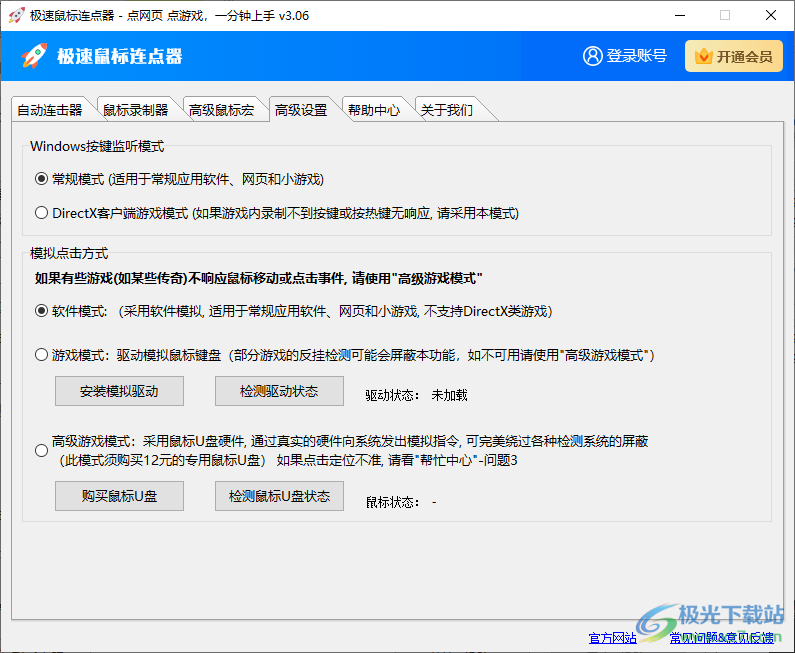This screenshot has width=795, height=653.
Task: Click the 检测驱动状态 button
Action: pyautogui.click(x=279, y=391)
